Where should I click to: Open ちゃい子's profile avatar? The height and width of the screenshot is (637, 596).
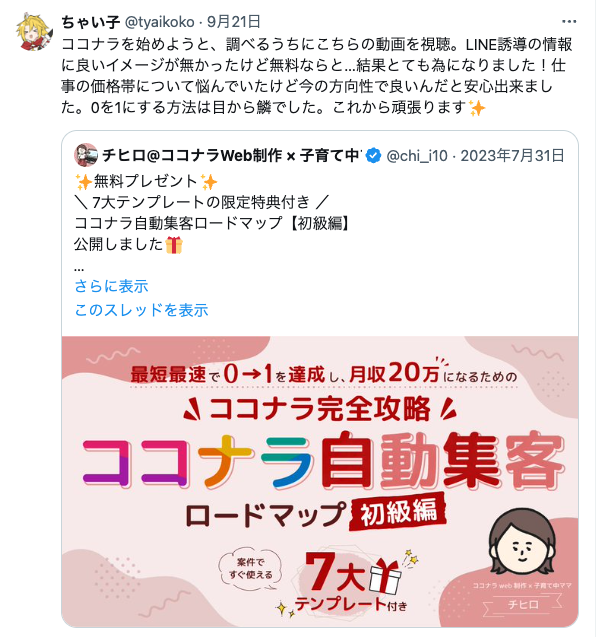35,32
